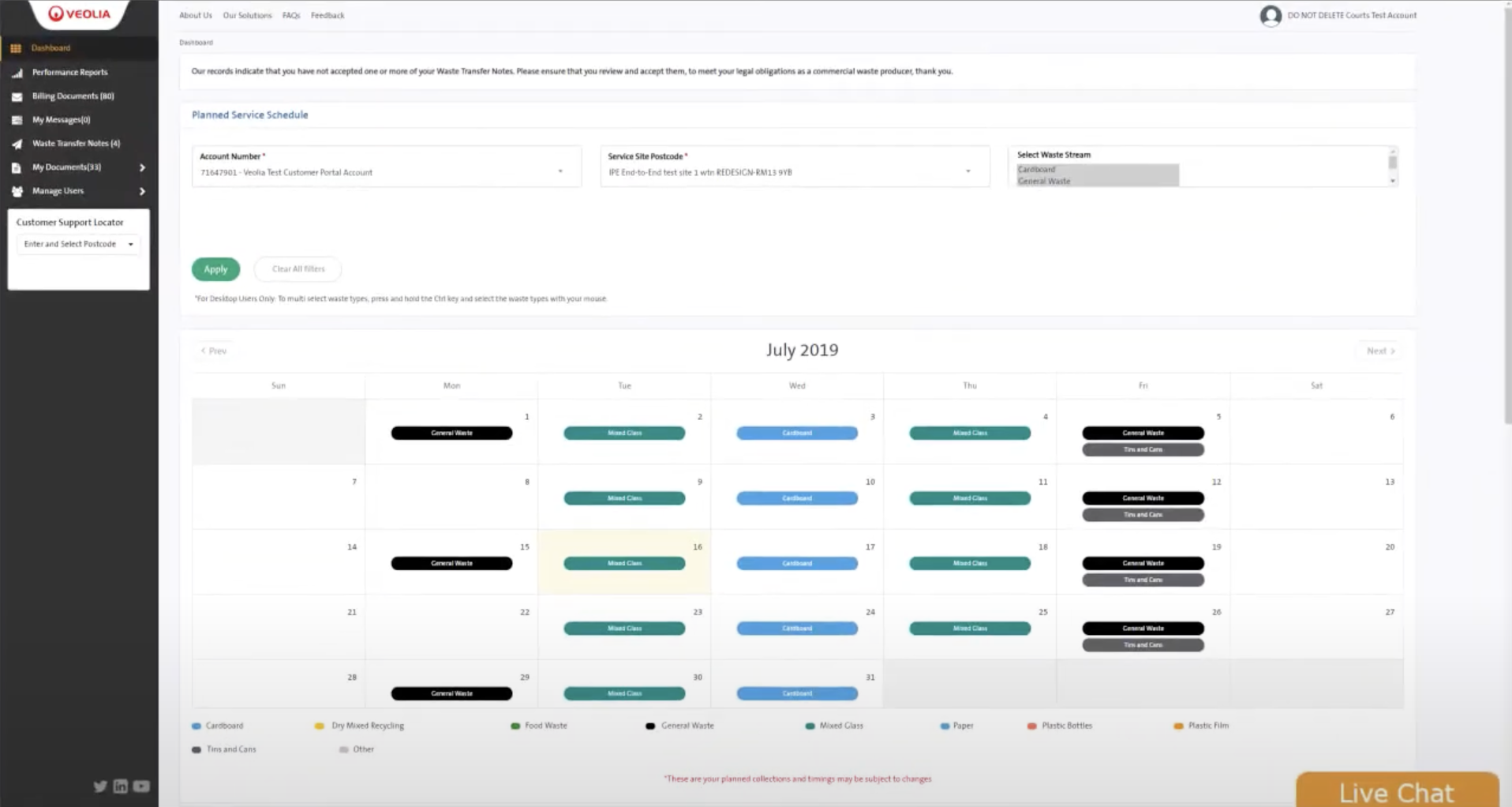Open the Account Number dropdown
The width and height of the screenshot is (1512, 807).
point(386,172)
